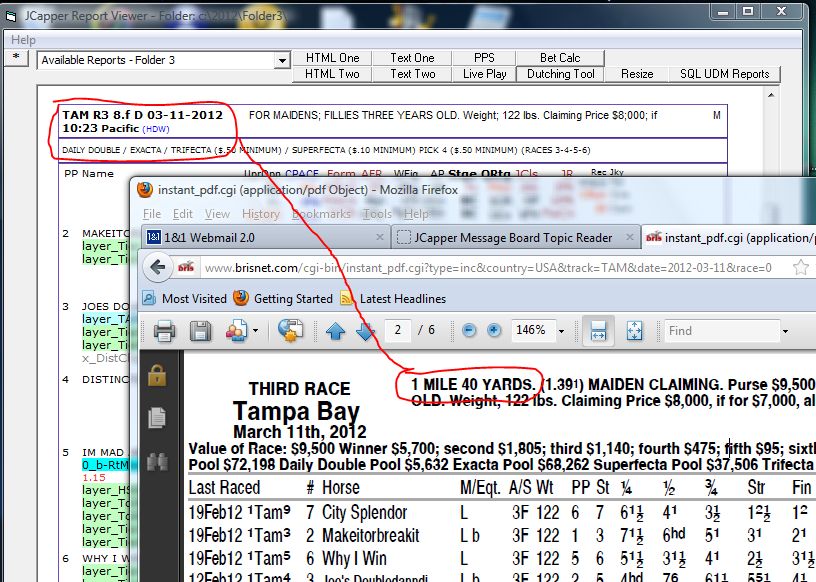
Task: Open the Dutching Tool
Action: (x=560, y=74)
